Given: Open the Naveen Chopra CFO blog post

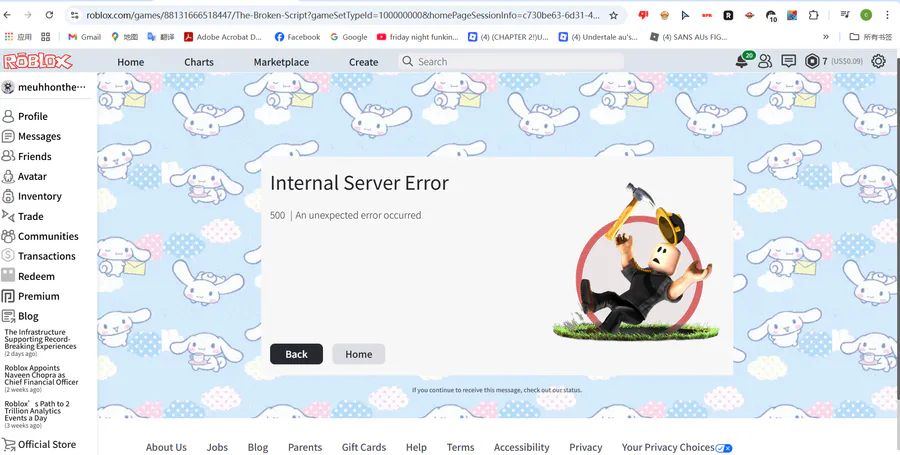Looking at the screenshot, I should coord(41,375).
